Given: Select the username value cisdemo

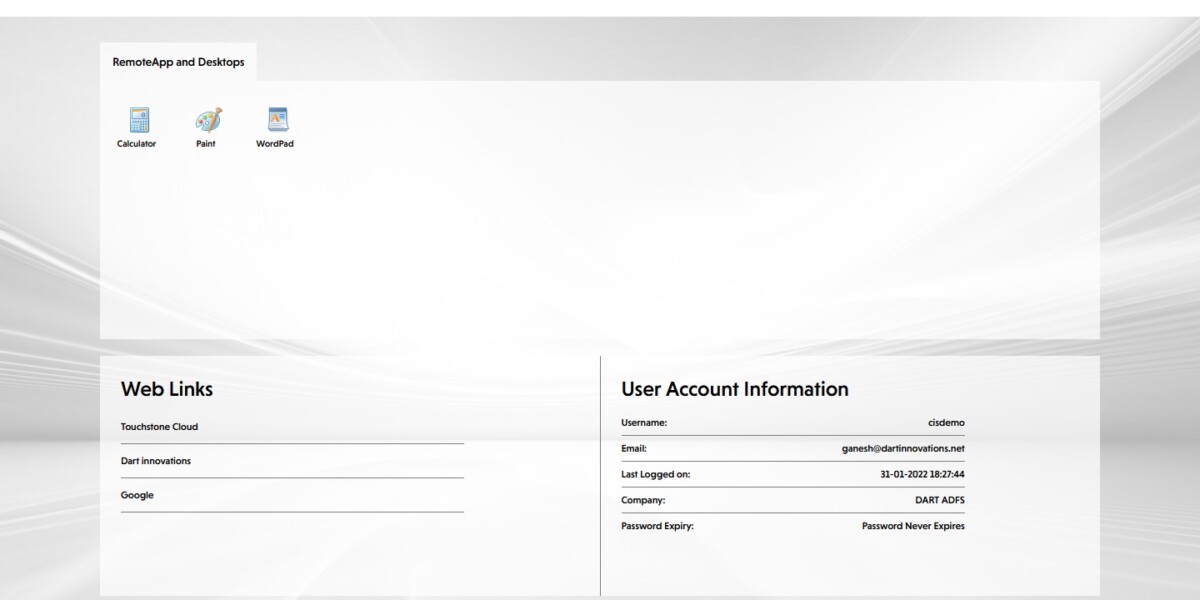Looking at the screenshot, I should 946,423.
